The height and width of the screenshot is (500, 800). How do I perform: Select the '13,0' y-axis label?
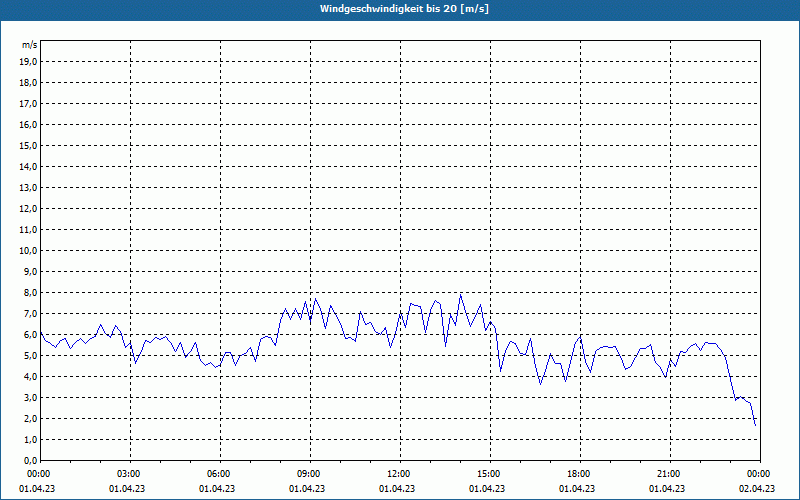point(27,188)
